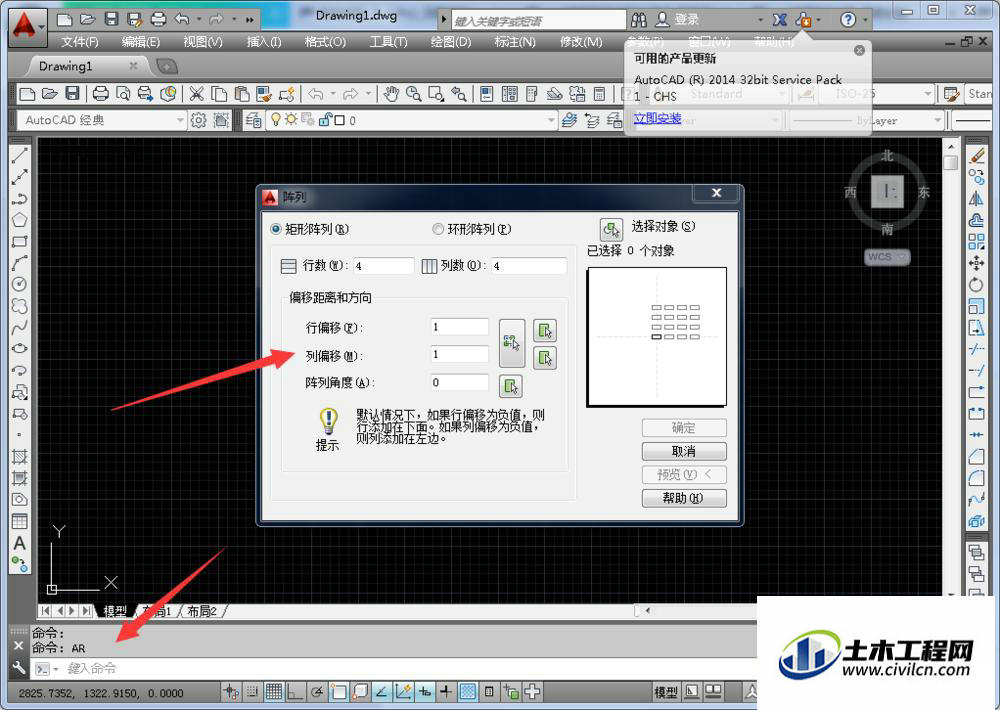Toggle dynamic input in status bar
Viewport: 1000px width, 710px height.
click(x=424, y=691)
